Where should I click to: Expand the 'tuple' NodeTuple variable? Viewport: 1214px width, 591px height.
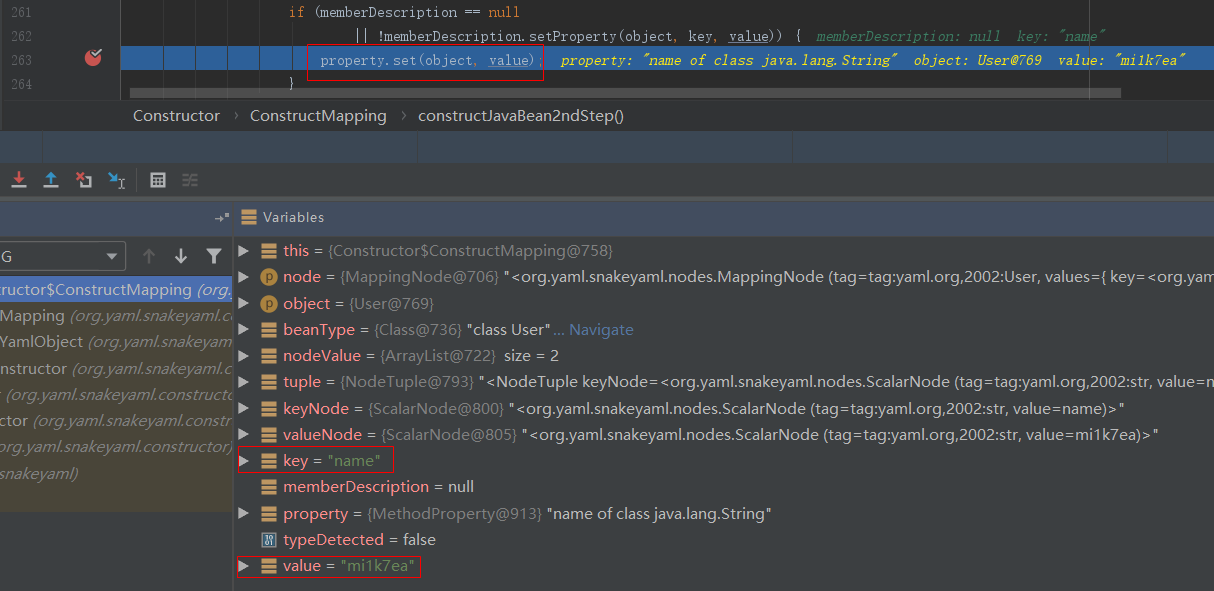coord(244,382)
